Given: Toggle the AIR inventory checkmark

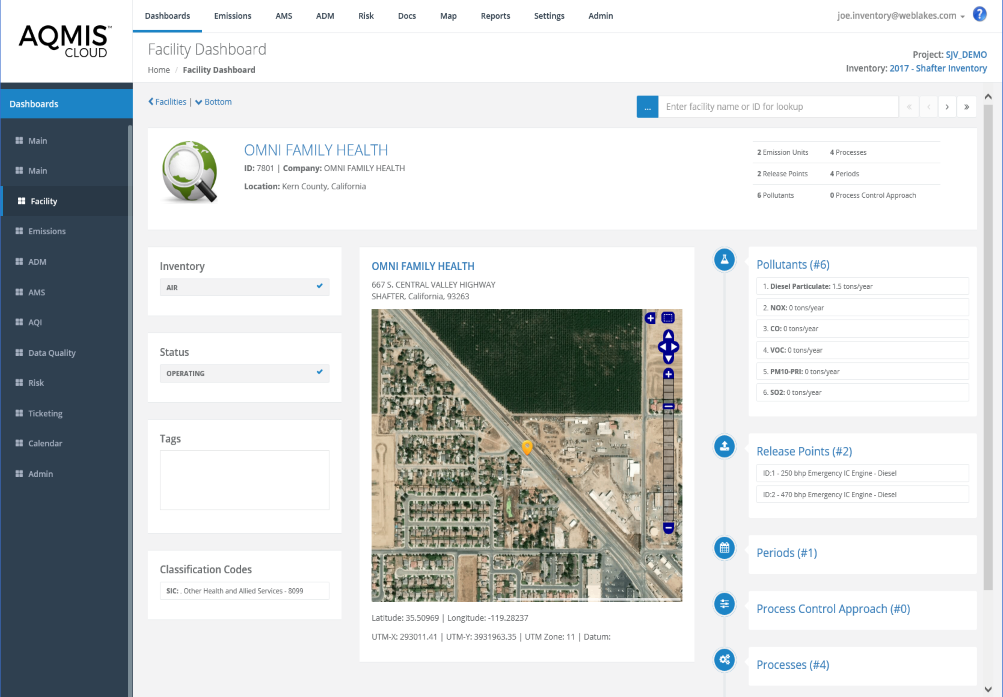Looking at the screenshot, I should point(319,286).
